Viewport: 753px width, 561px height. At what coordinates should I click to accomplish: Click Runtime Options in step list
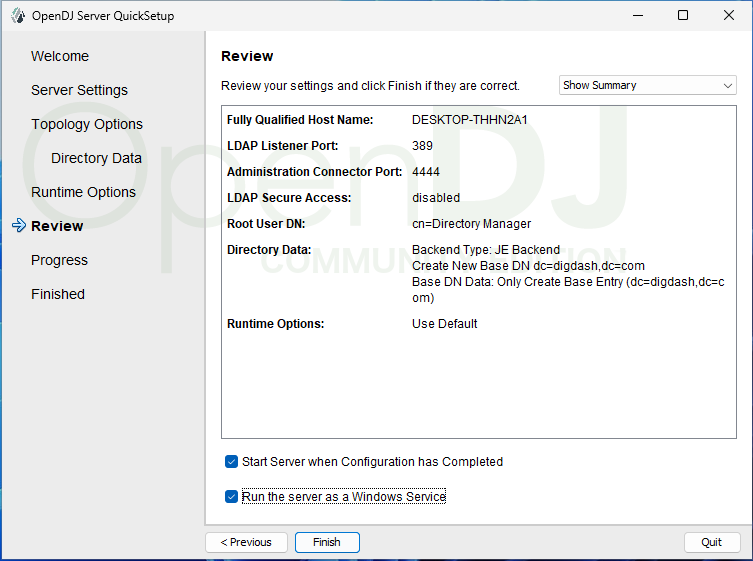(83, 192)
